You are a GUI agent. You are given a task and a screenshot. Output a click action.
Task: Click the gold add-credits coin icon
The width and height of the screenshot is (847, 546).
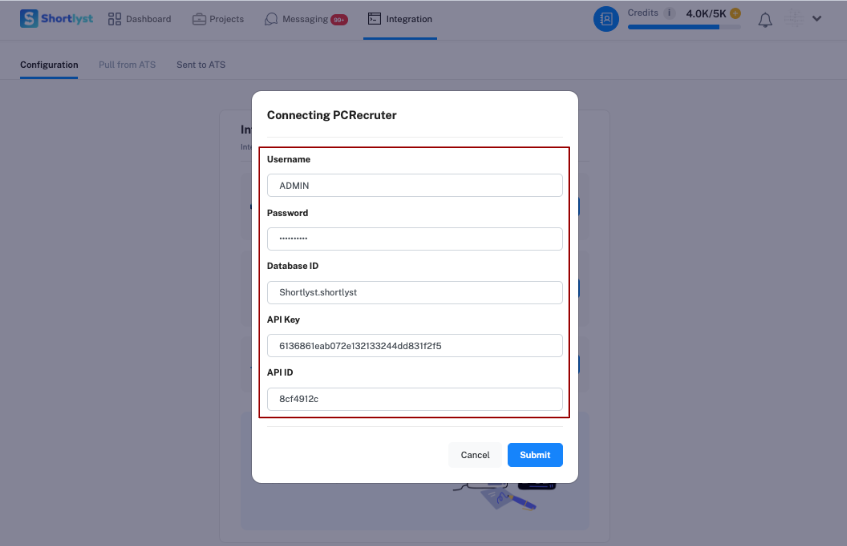point(735,13)
